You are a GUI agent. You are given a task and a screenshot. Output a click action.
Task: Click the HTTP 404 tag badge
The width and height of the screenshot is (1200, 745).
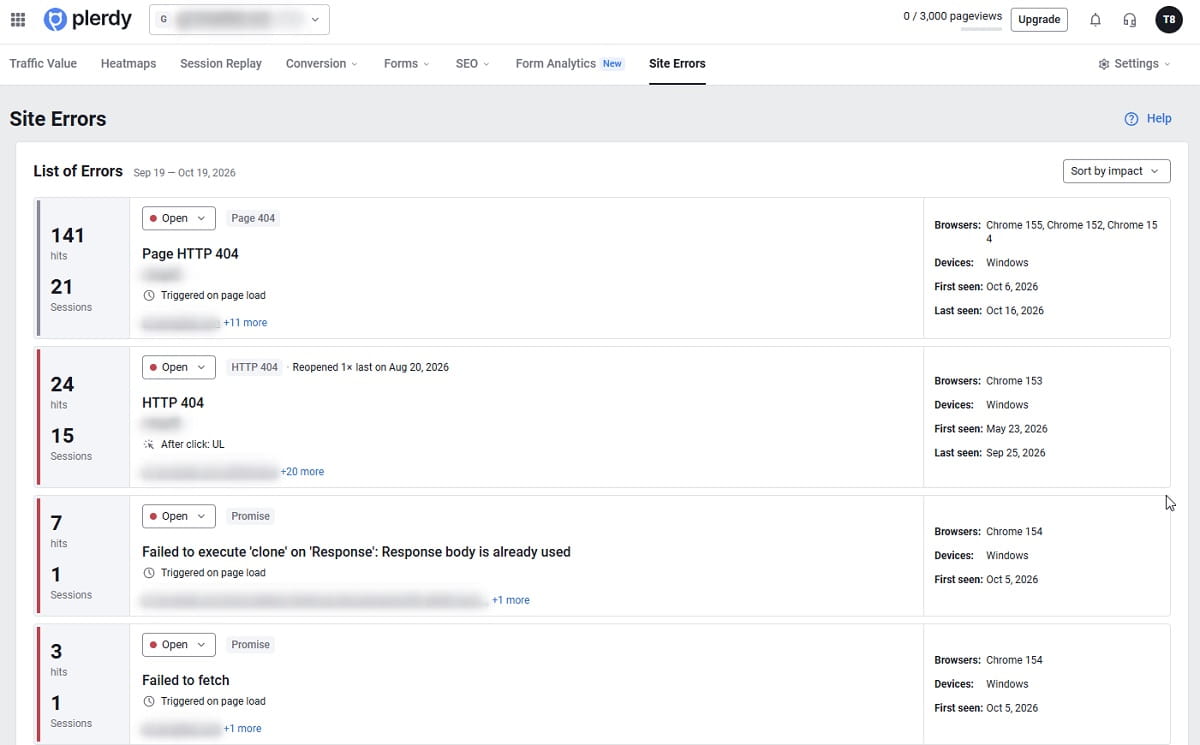(255, 367)
